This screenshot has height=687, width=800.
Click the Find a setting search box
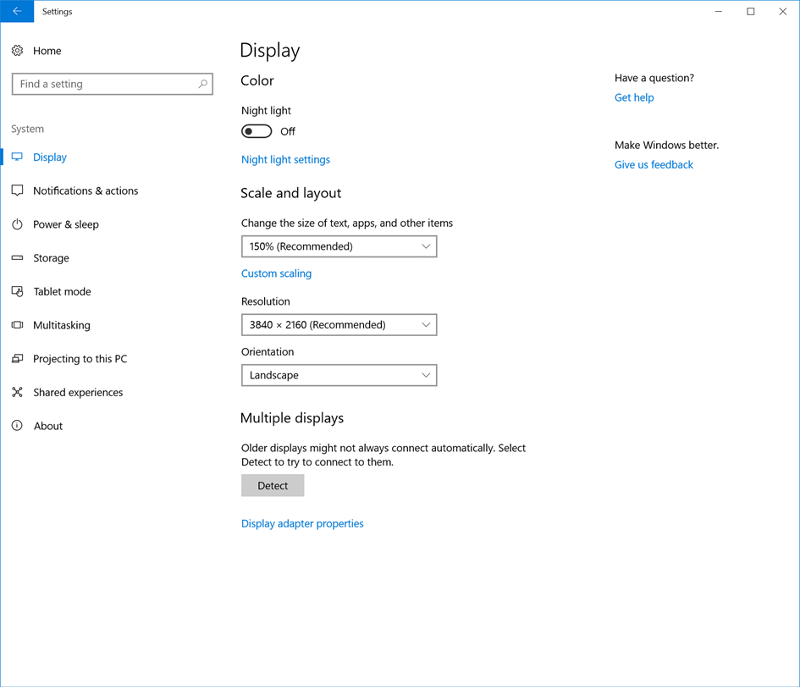pyautogui.click(x=100, y=84)
